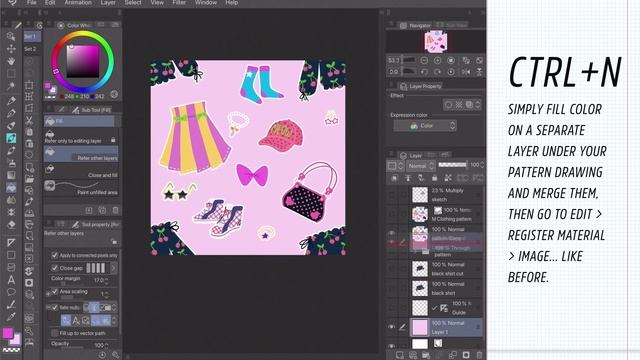
Task: Open the blending mode Normal dropdown
Action: pos(421,166)
